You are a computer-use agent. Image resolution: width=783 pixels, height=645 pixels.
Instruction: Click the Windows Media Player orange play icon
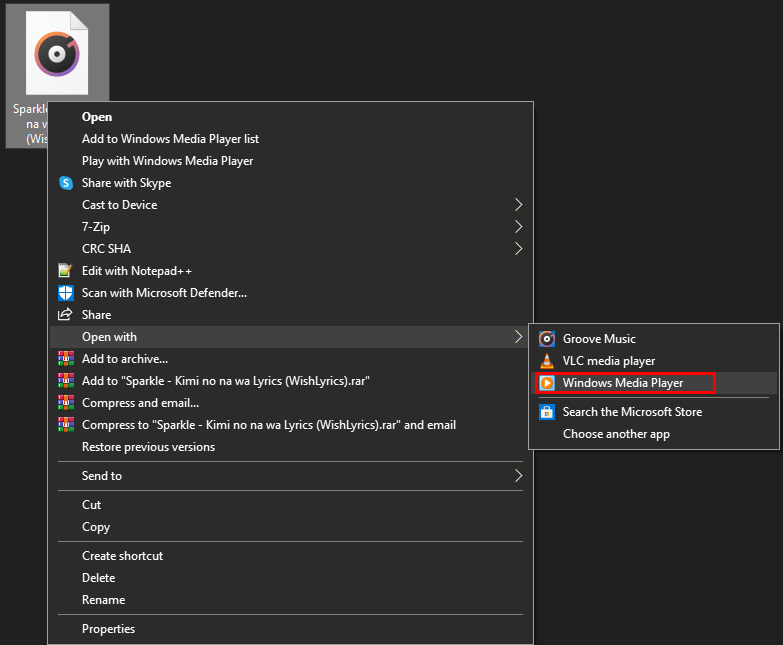pyautogui.click(x=547, y=383)
